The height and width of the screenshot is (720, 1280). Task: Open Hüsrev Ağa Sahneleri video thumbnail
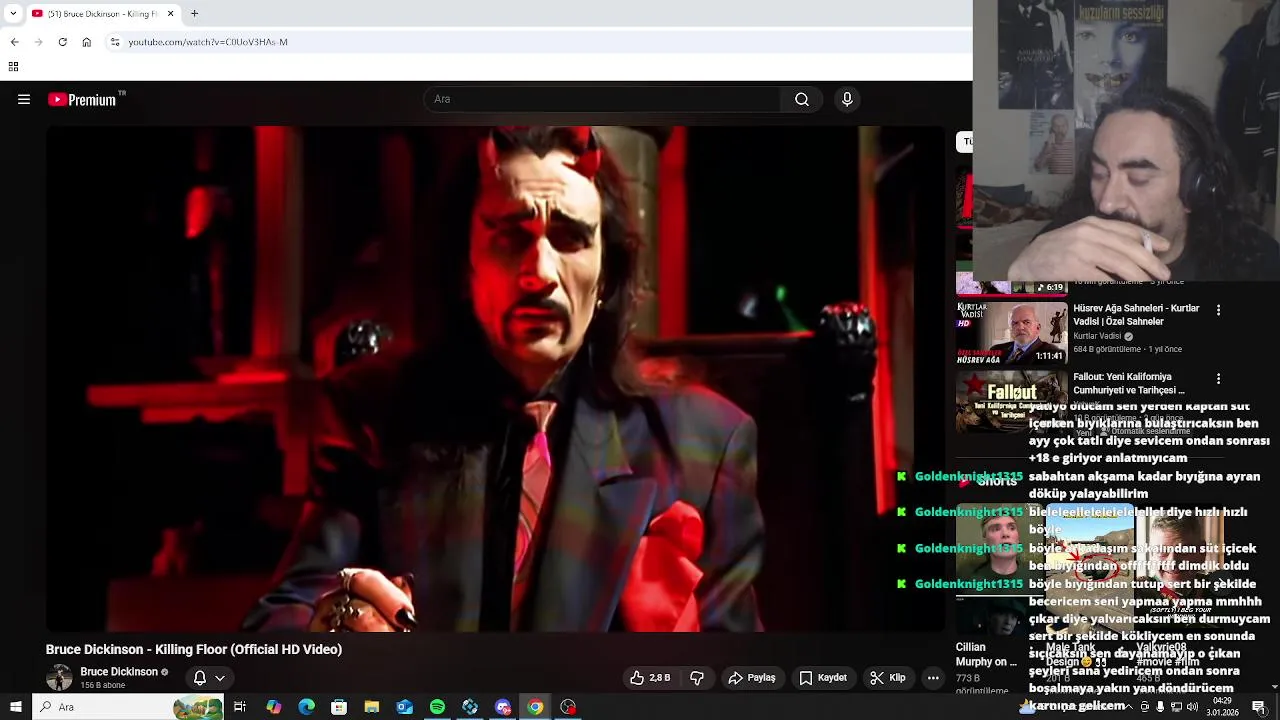click(1012, 332)
